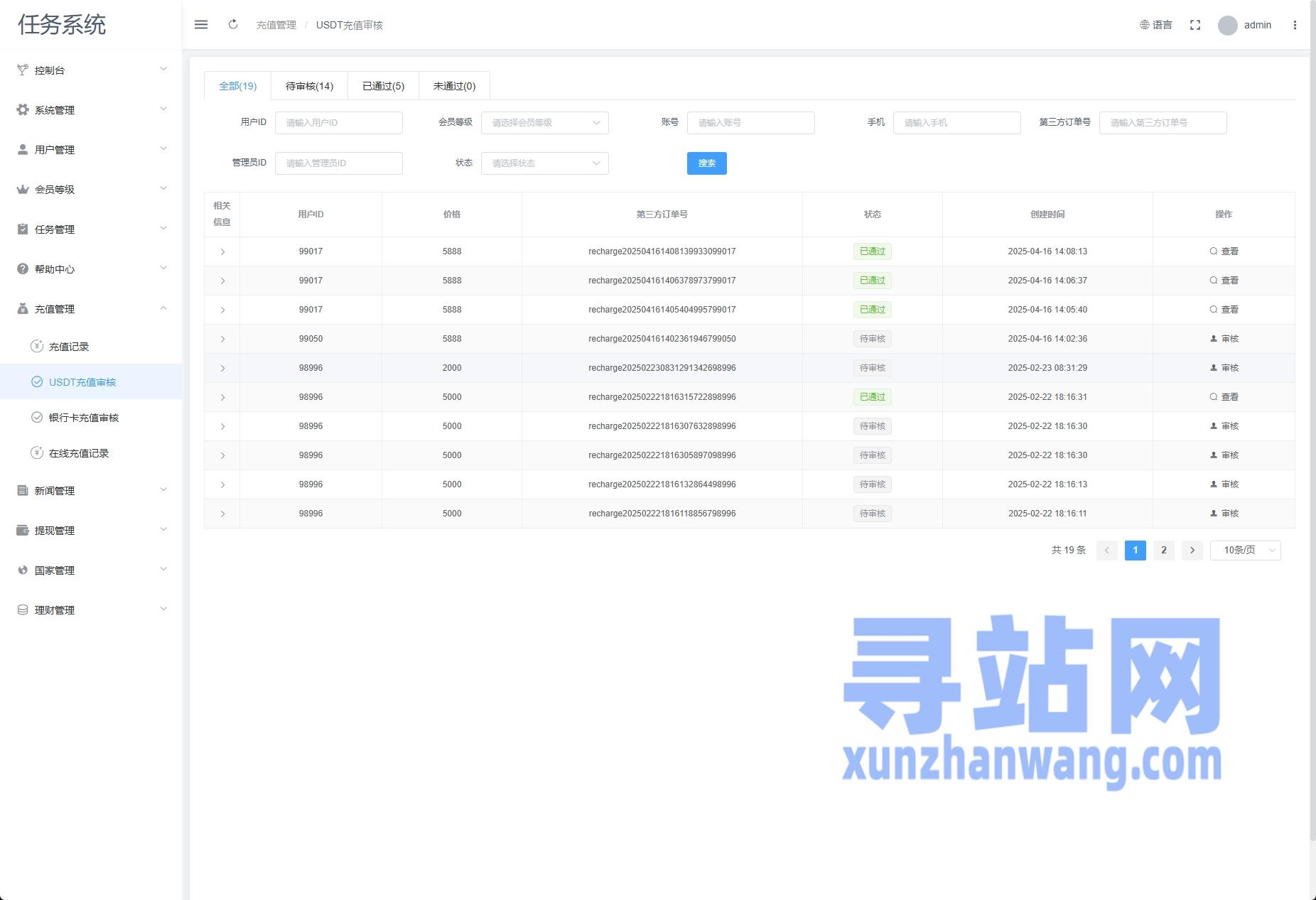Click 查看 for the 18:16:31 row
The image size is (1316, 900).
[x=1224, y=397]
